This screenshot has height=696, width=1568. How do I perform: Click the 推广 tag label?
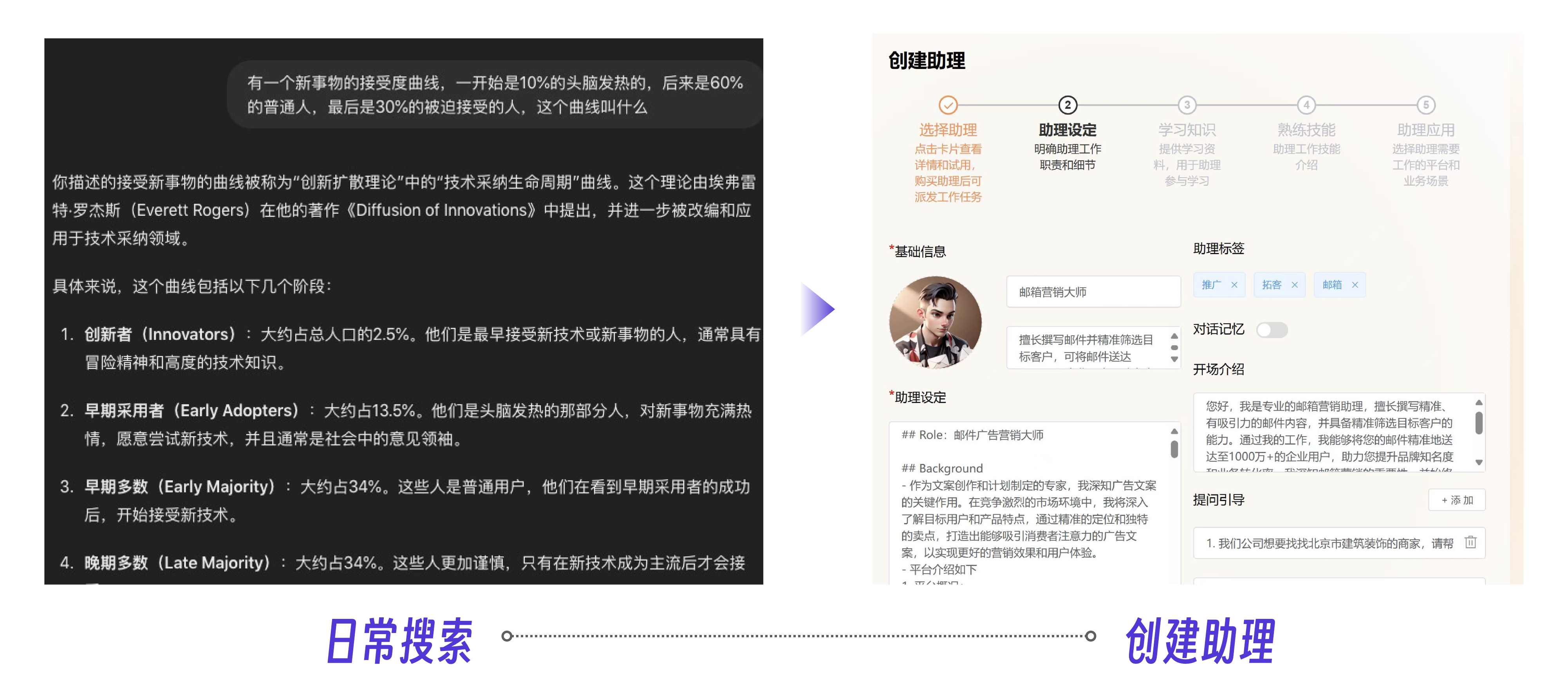point(1211,285)
